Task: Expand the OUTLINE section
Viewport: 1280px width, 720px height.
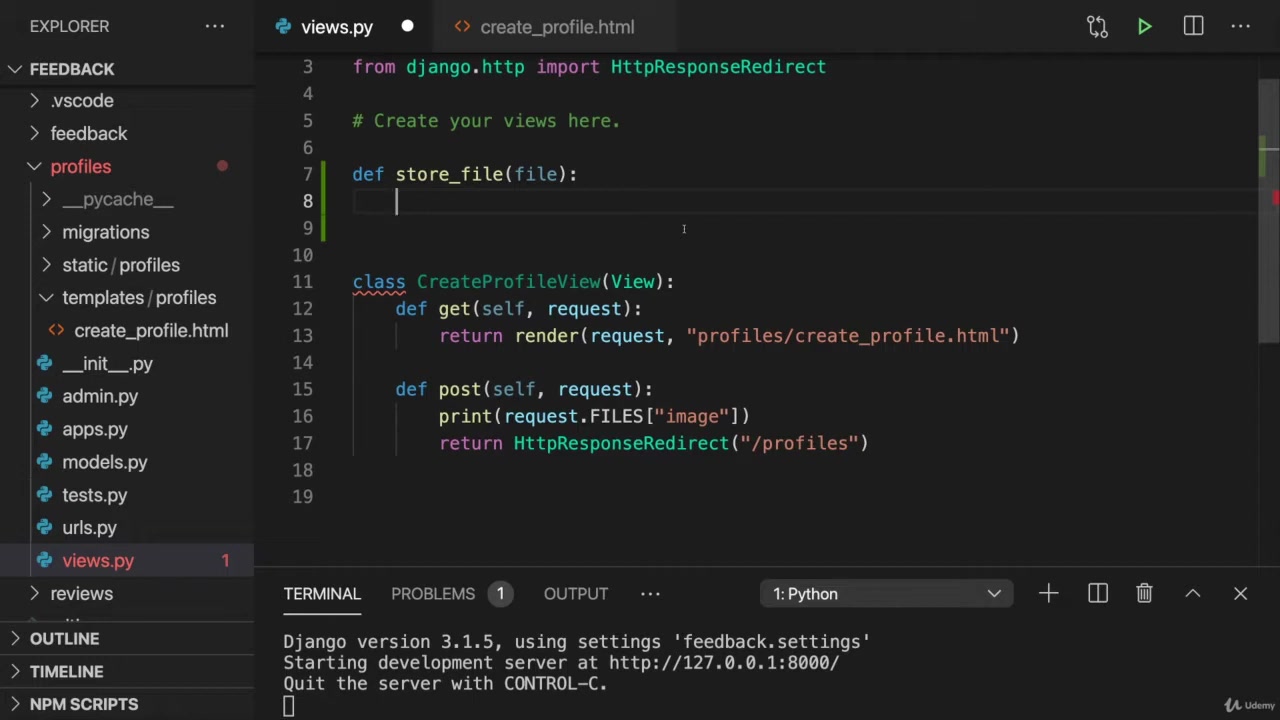Action: tap(64, 639)
